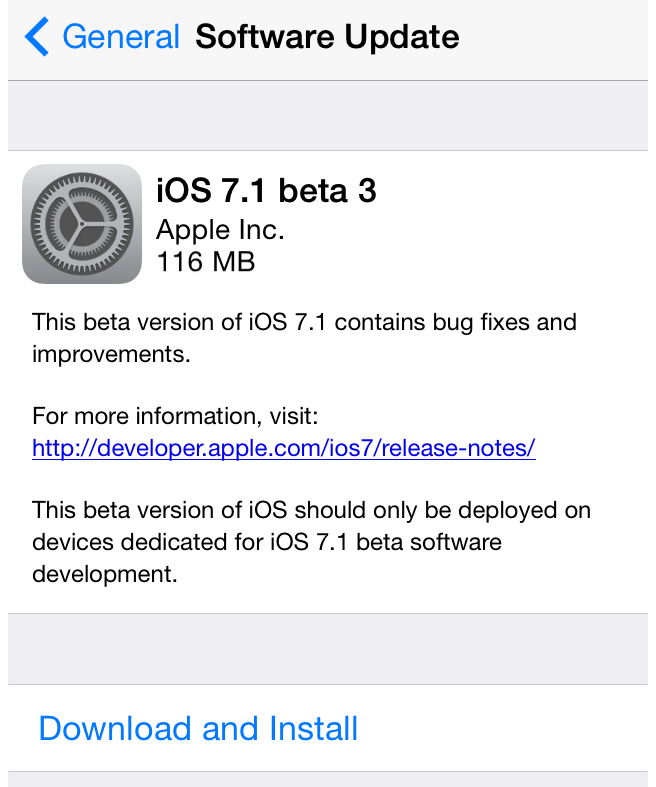The height and width of the screenshot is (787, 656).
Task: Tap the Apple Inc. publisher text
Action: point(221,230)
